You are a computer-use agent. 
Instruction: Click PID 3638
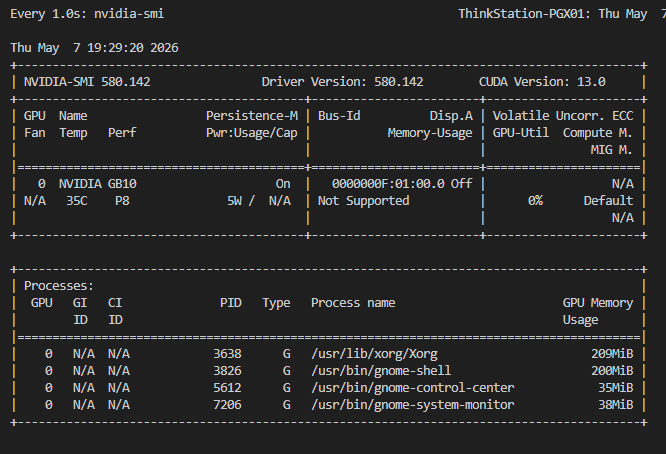[x=227, y=353]
